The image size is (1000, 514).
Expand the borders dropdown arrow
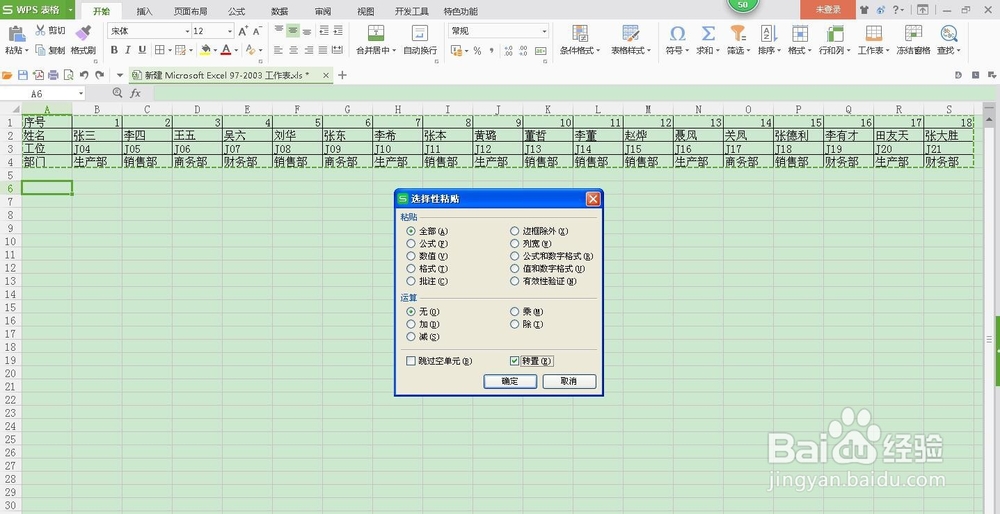click(x=170, y=50)
